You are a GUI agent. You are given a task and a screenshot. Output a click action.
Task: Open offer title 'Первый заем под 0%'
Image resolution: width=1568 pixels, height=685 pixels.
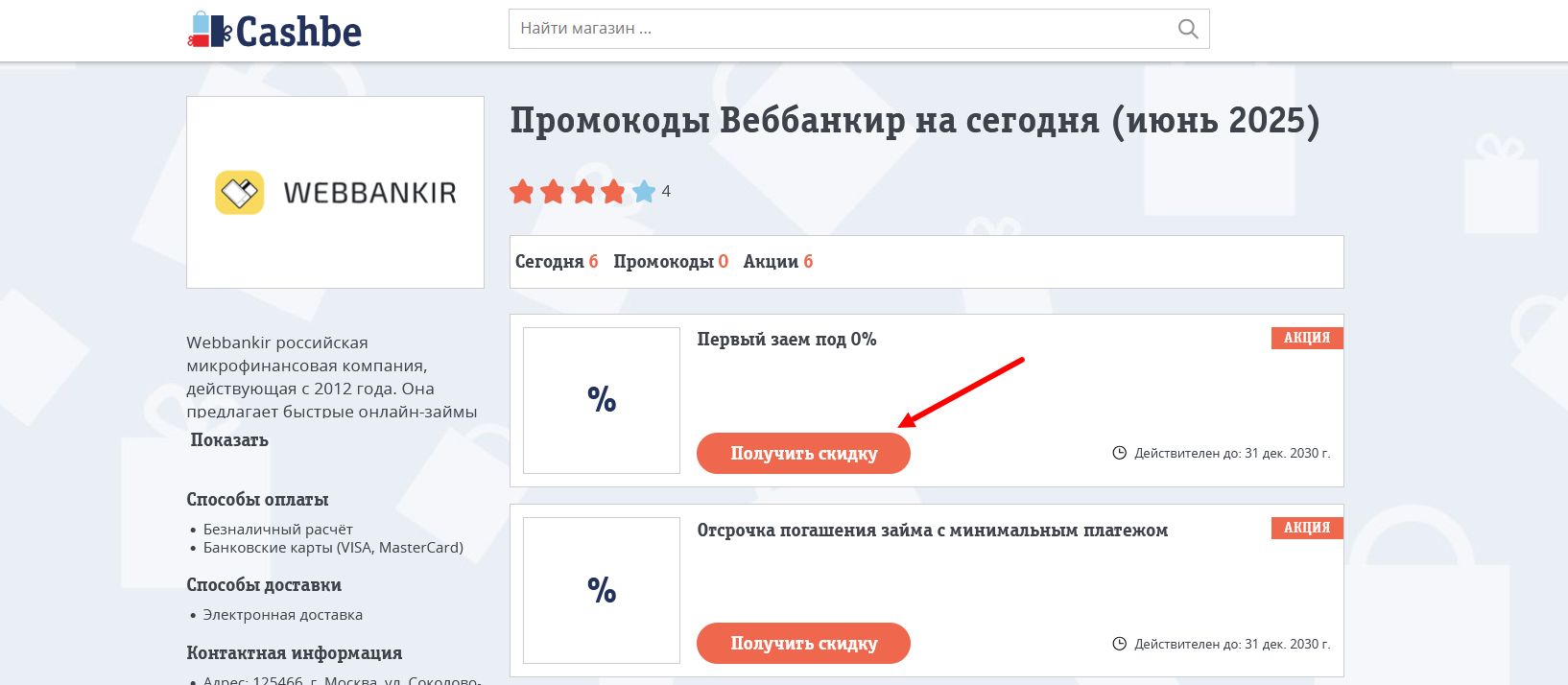tap(787, 339)
